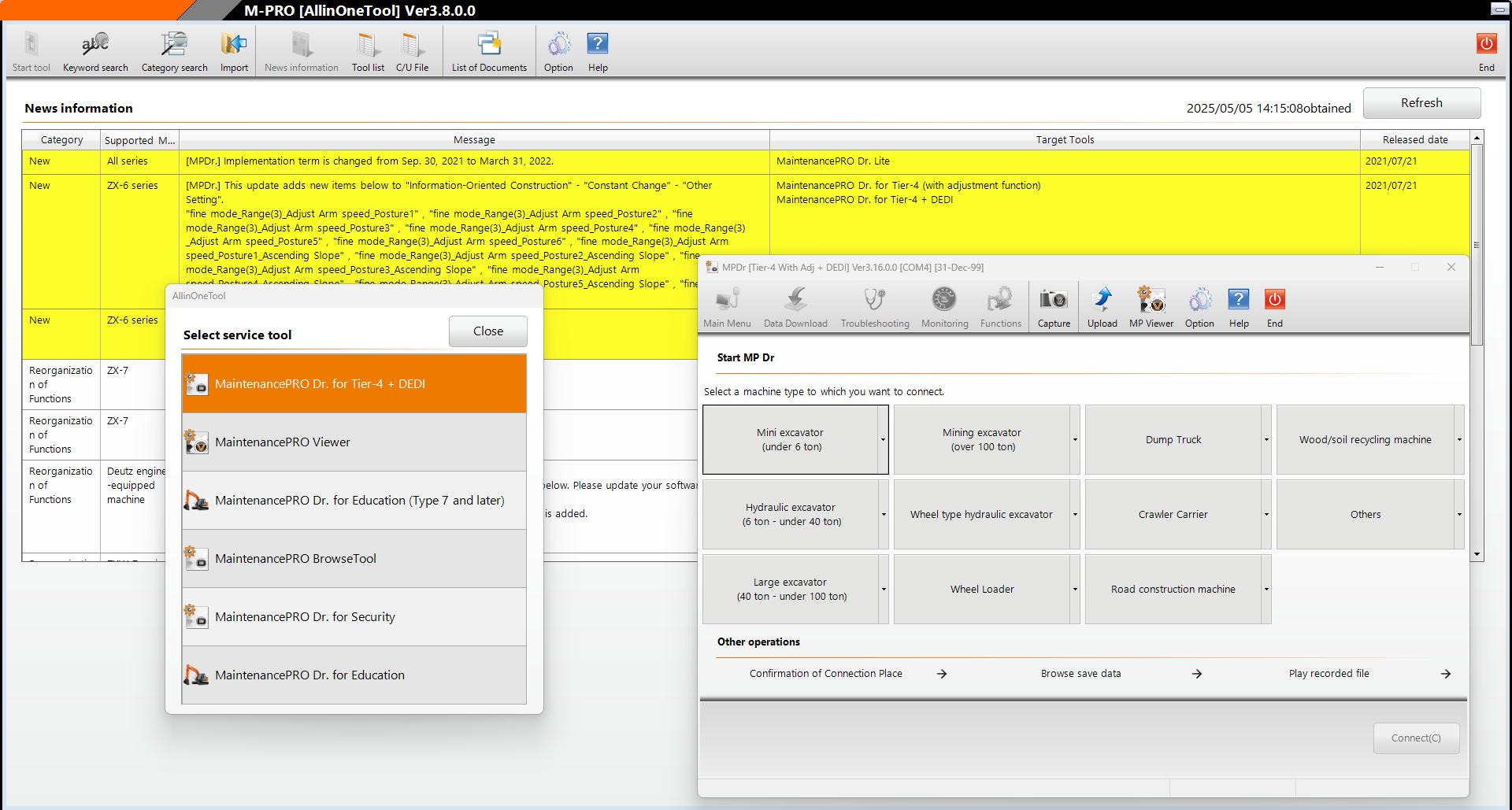Screen dimensions: 1512x810
Task: Expand the Dump Truck dropdown arrow
Action: point(1266,440)
